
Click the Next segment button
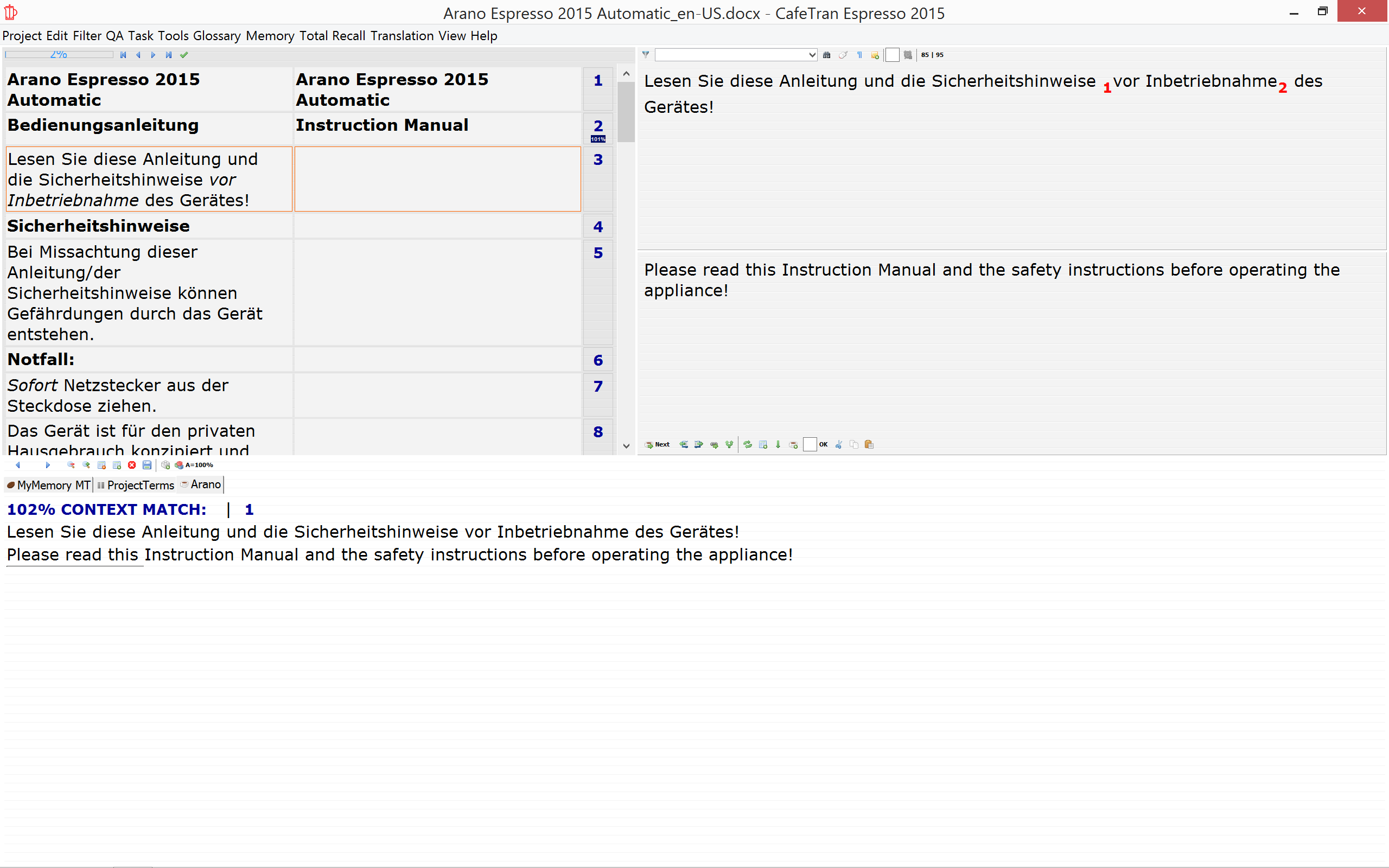pos(657,444)
